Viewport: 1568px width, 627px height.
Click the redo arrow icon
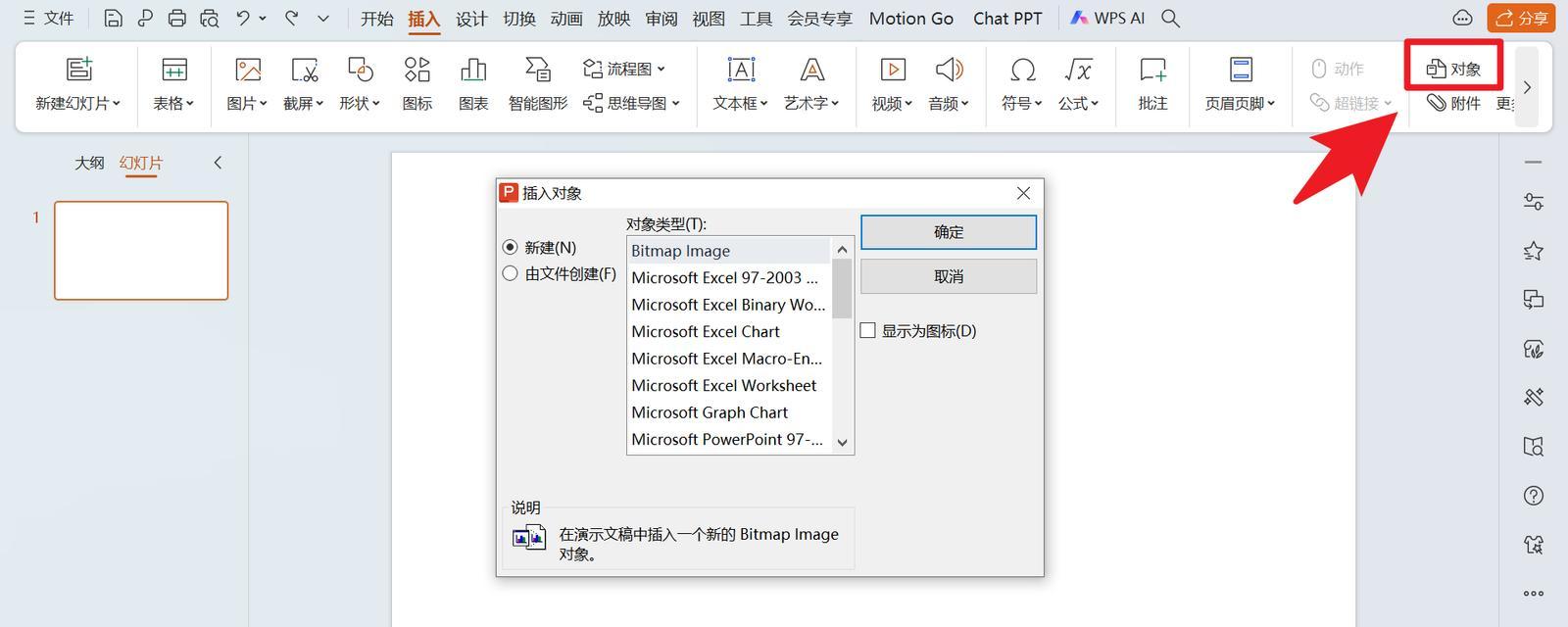click(x=291, y=18)
